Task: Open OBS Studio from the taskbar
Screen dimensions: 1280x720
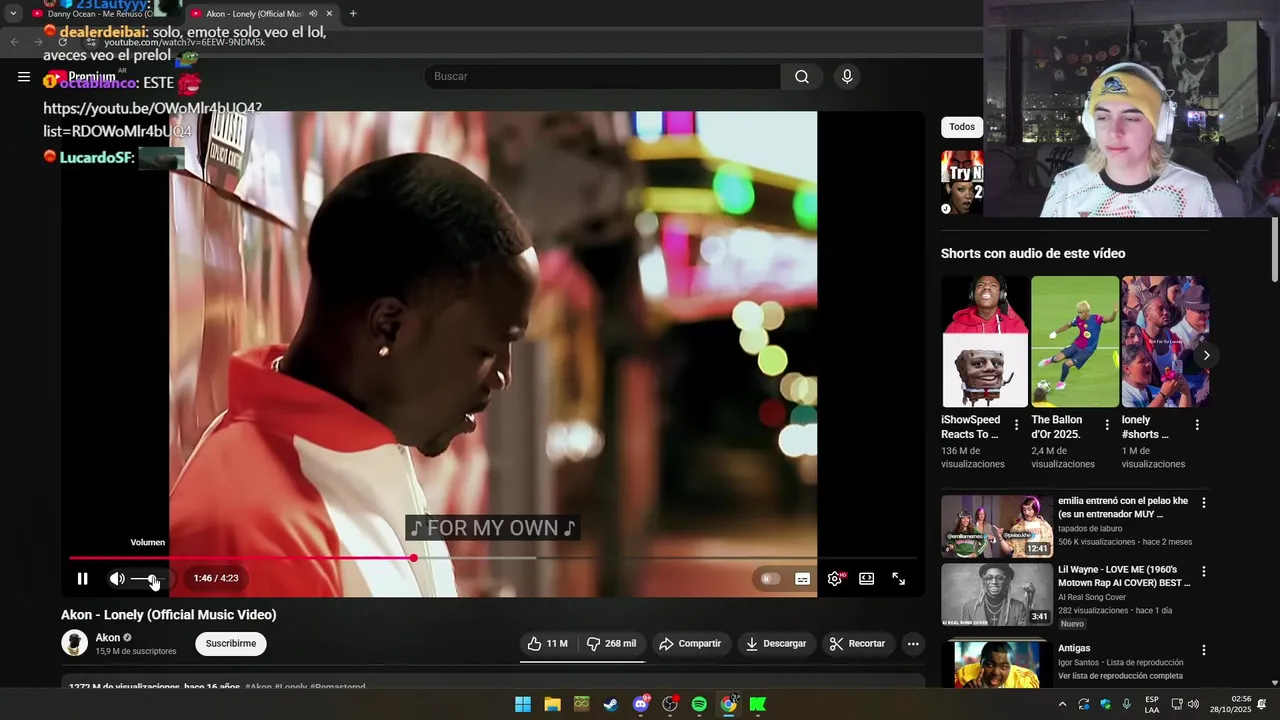Action: 670,704
